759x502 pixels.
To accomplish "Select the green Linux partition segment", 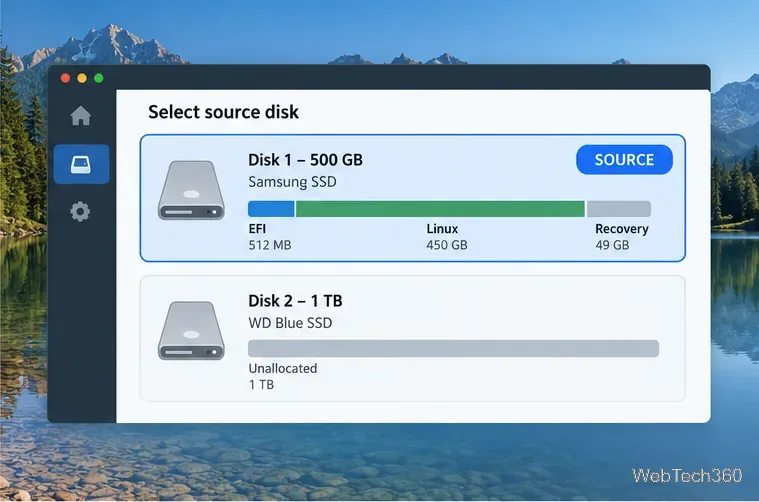I will tap(440, 209).
